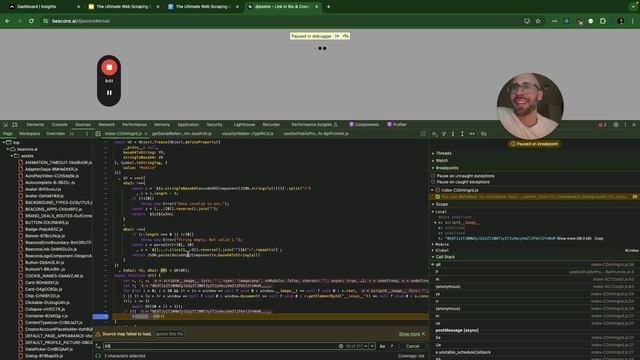Jump to next search match

click(372, 346)
